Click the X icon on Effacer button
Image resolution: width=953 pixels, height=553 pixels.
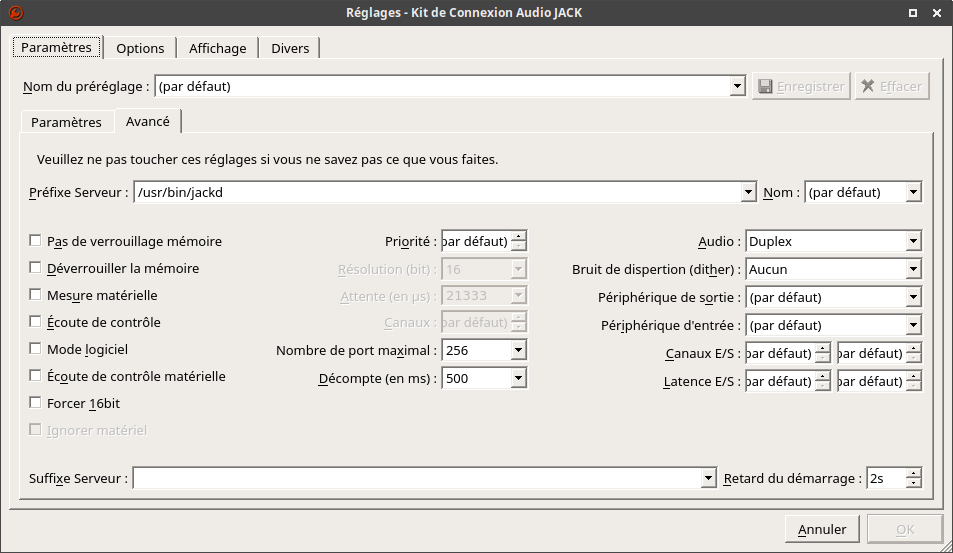tap(869, 86)
